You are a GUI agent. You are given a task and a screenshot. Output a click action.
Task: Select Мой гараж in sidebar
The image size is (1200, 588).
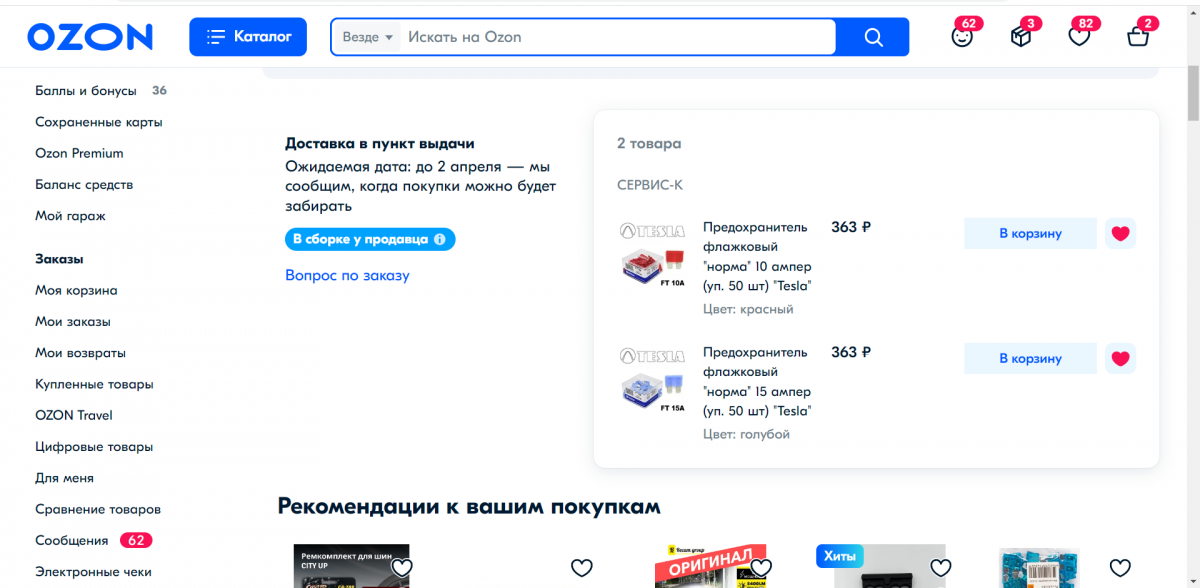point(70,216)
